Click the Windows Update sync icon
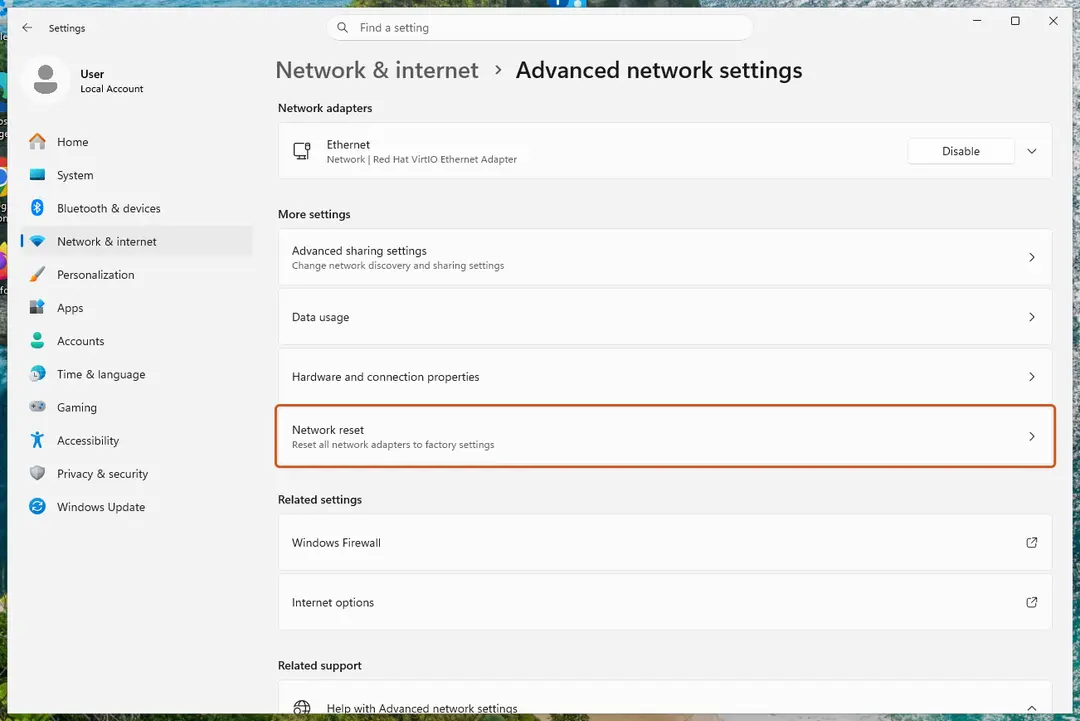Screen dimensions: 1080x721 [37, 506]
